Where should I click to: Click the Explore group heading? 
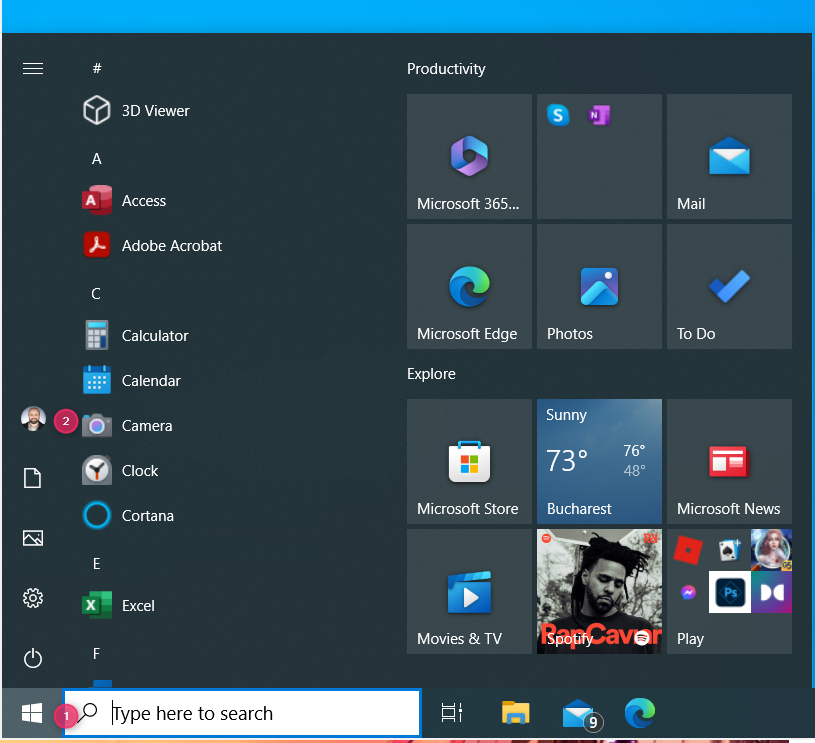pos(431,374)
